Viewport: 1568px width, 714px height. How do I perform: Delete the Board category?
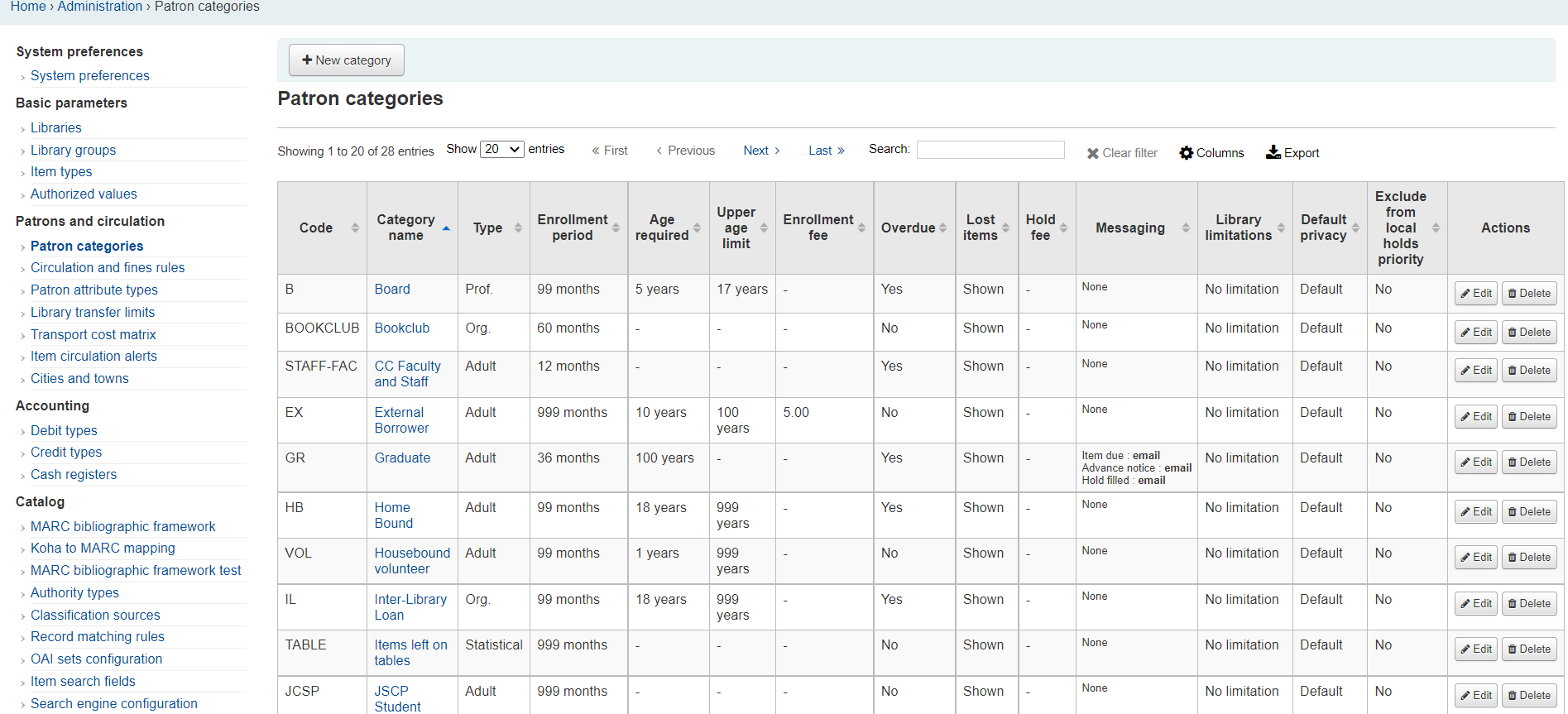1529,294
